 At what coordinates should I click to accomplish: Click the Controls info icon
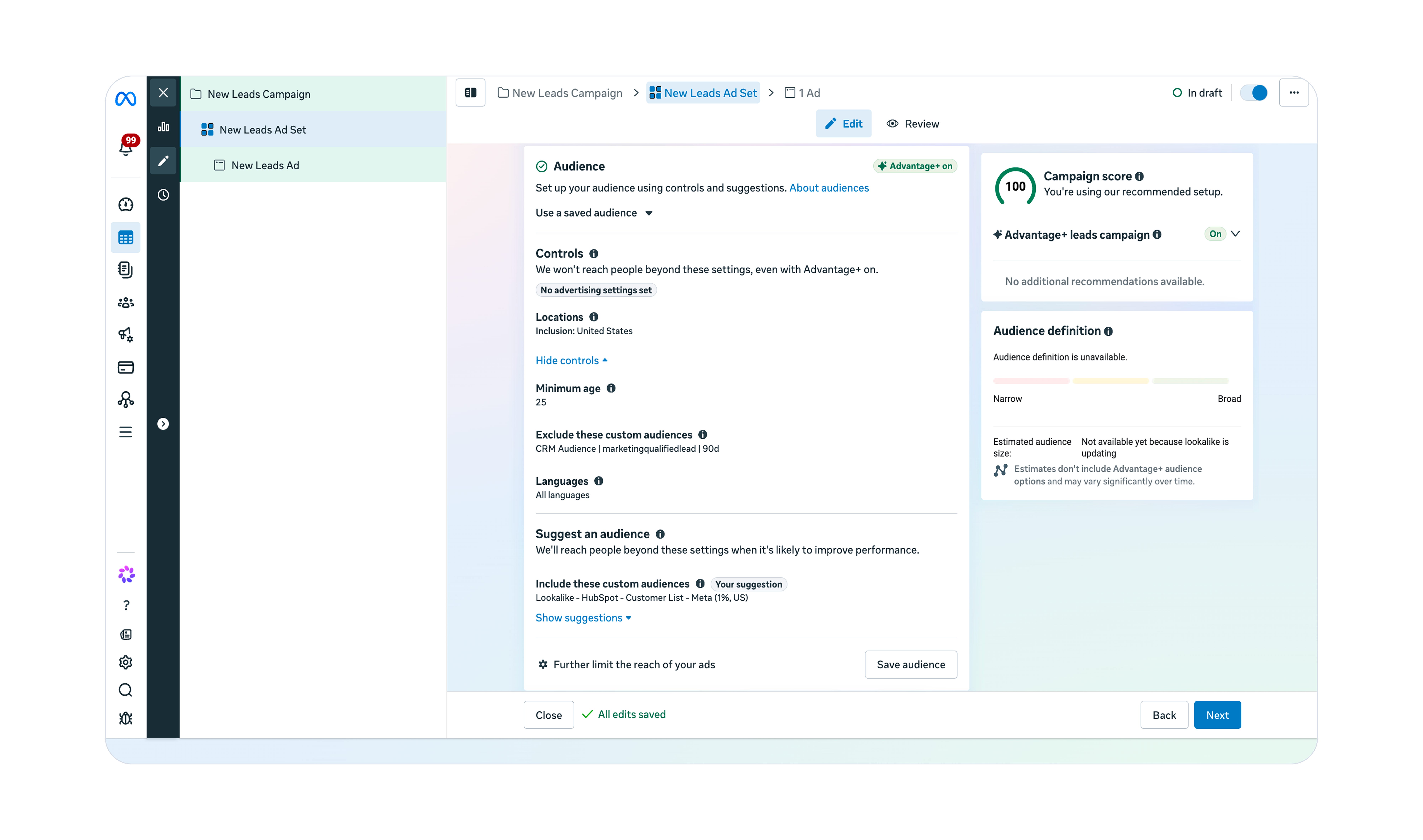click(593, 254)
